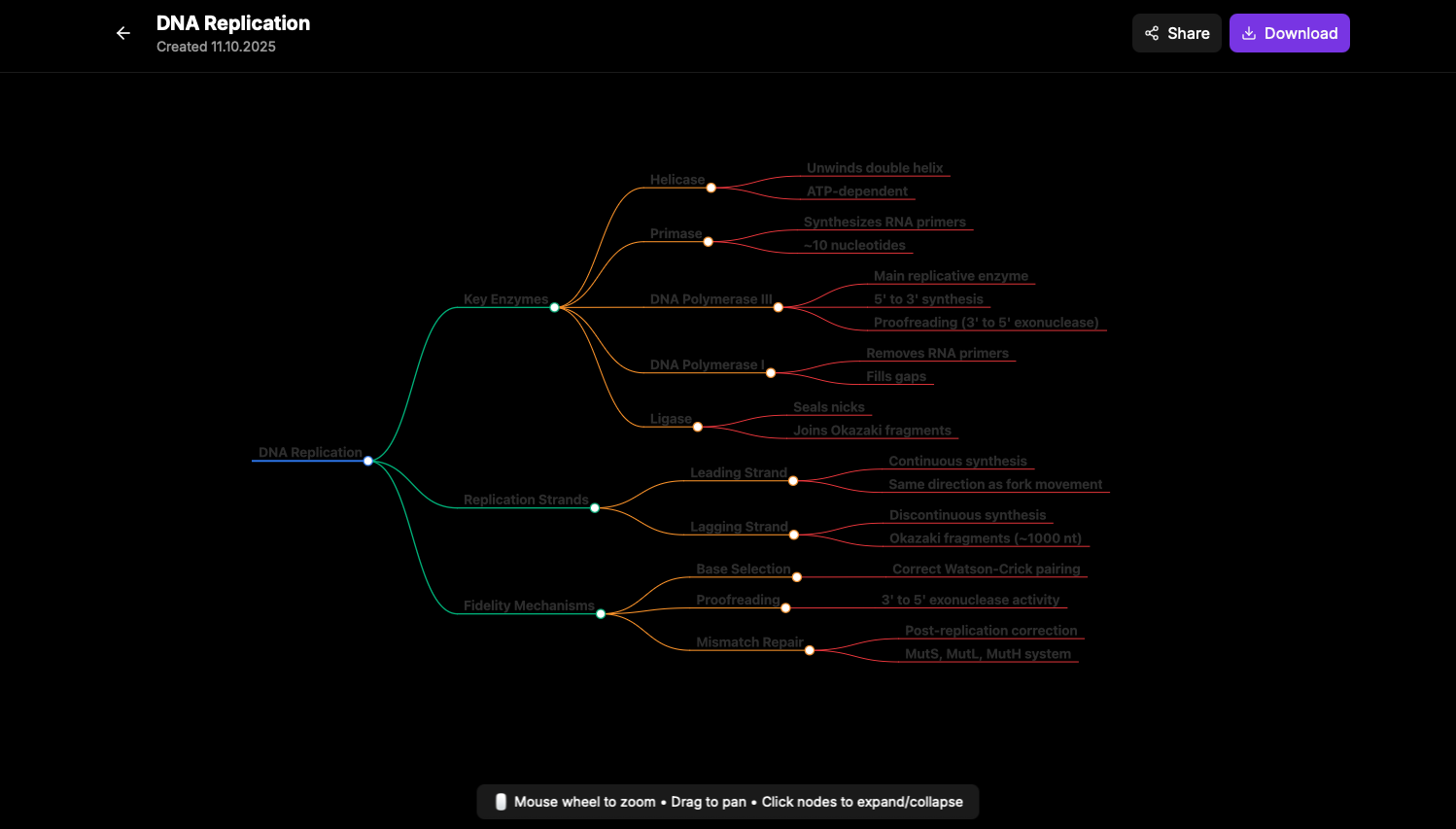Download the DNA Replication mind map
This screenshot has height=829, width=1456.
point(1289,33)
